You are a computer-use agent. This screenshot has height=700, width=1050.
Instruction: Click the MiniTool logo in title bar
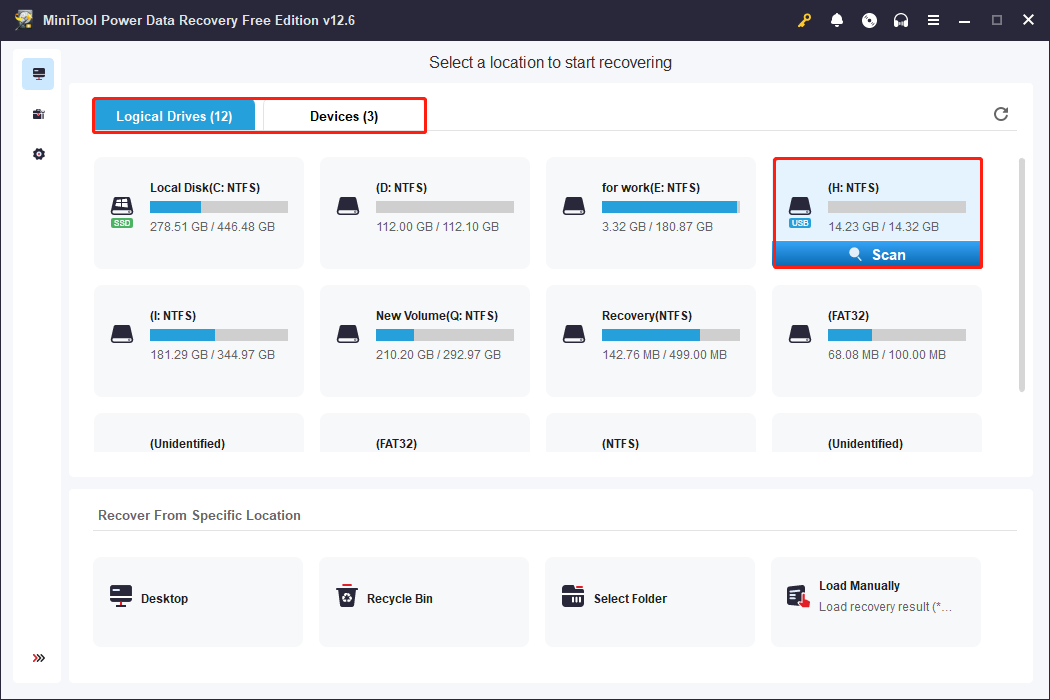coord(22,19)
